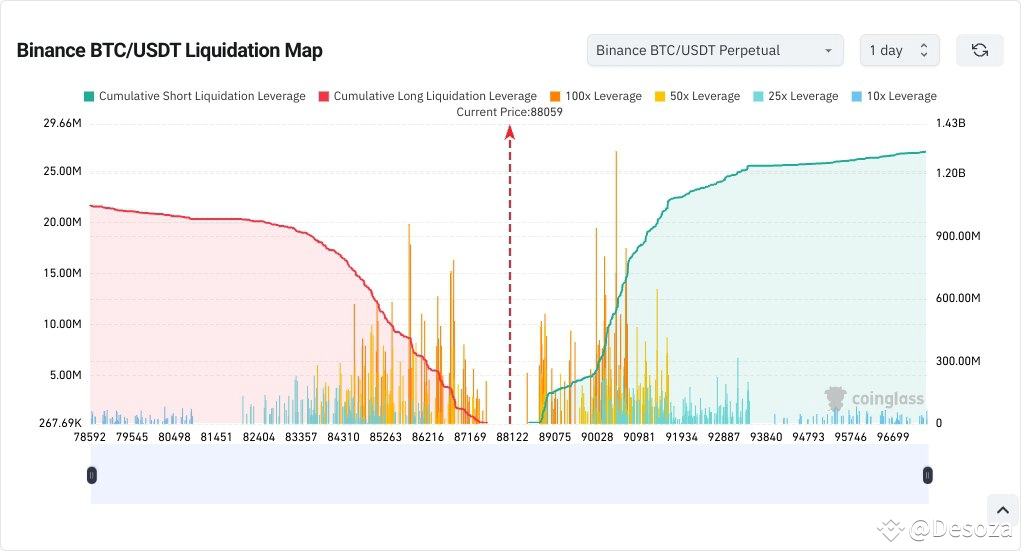Screen dimensions: 1021x551
Task: Click the Current Price:88059 label
Action: [x=509, y=112]
